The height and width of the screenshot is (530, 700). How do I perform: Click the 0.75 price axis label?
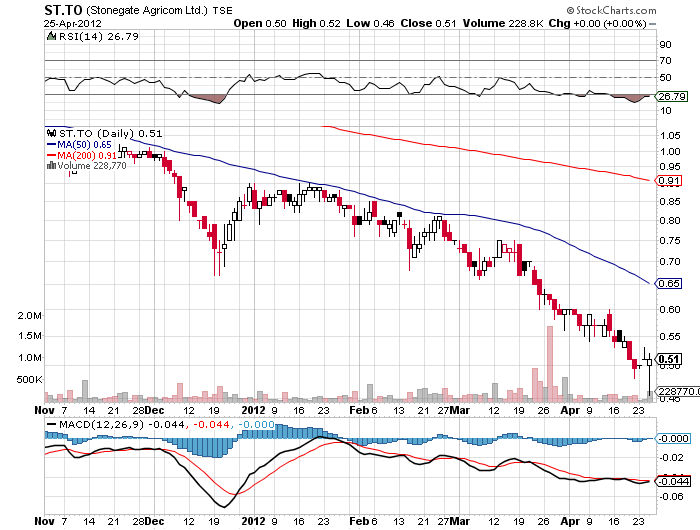[670, 240]
